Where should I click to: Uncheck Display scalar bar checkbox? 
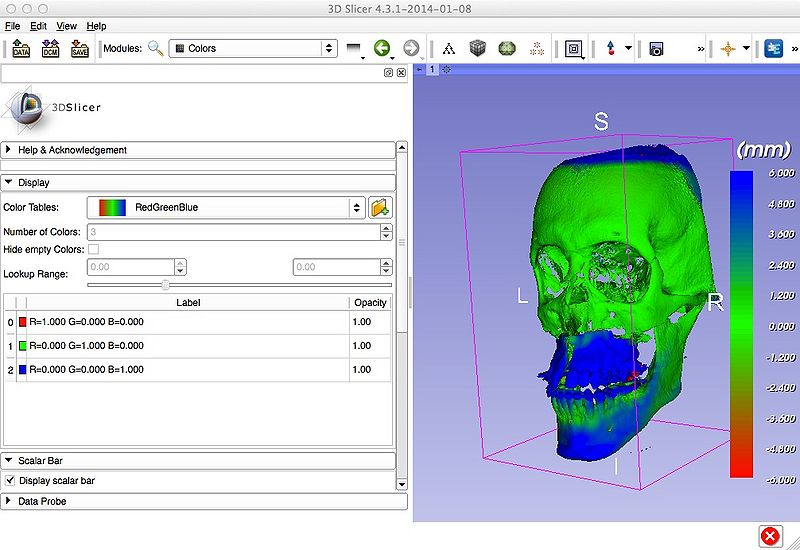coord(10,481)
